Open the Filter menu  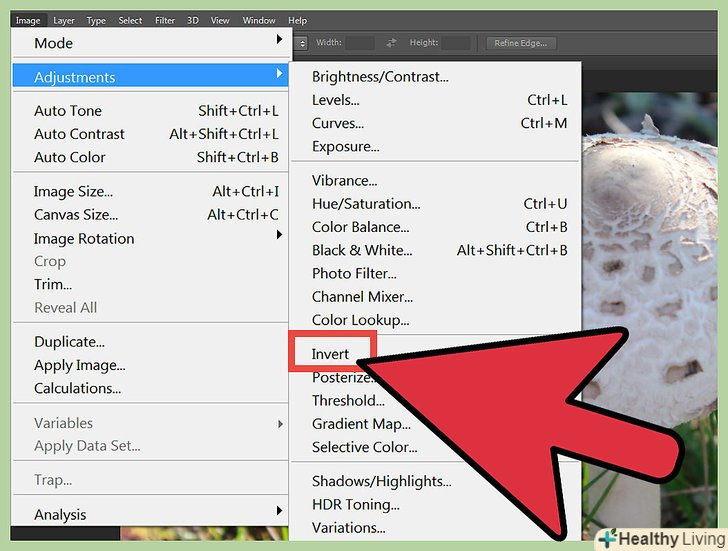165,20
